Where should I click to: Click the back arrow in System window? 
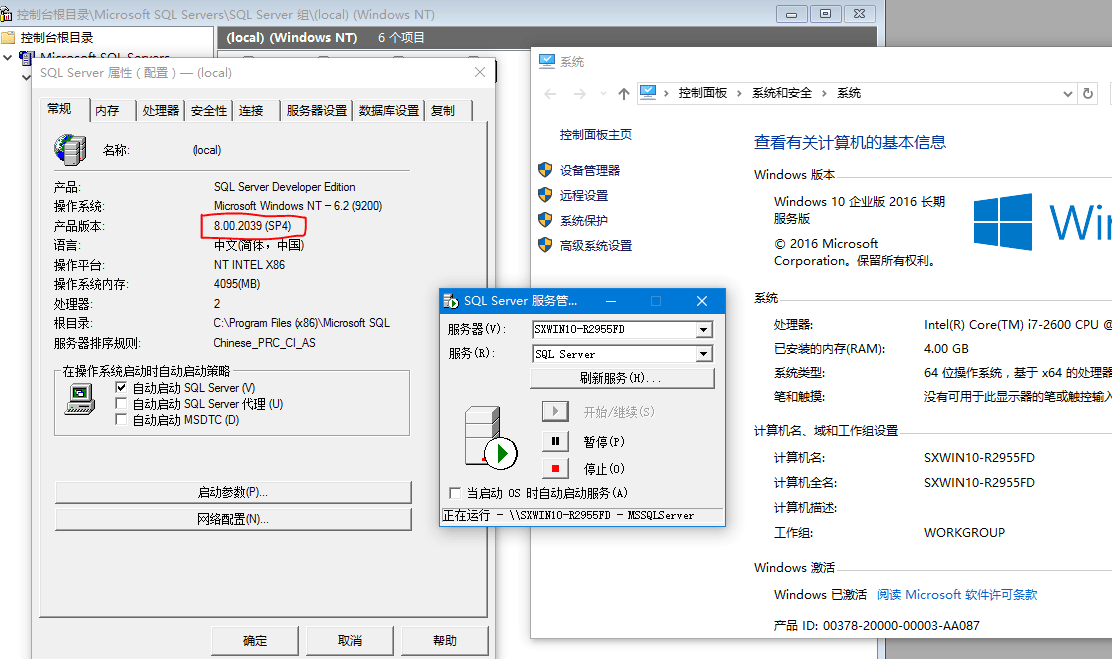[x=550, y=94]
